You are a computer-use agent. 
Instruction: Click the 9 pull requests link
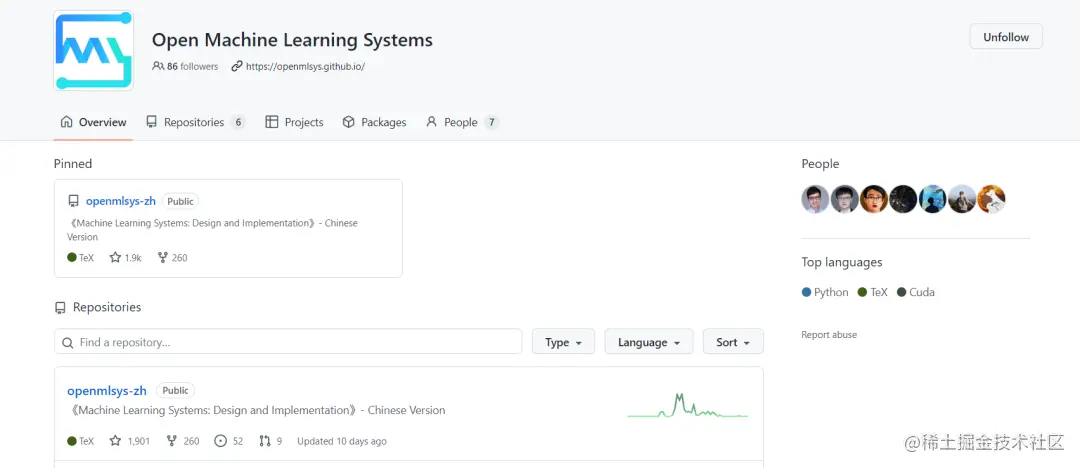(x=271, y=441)
